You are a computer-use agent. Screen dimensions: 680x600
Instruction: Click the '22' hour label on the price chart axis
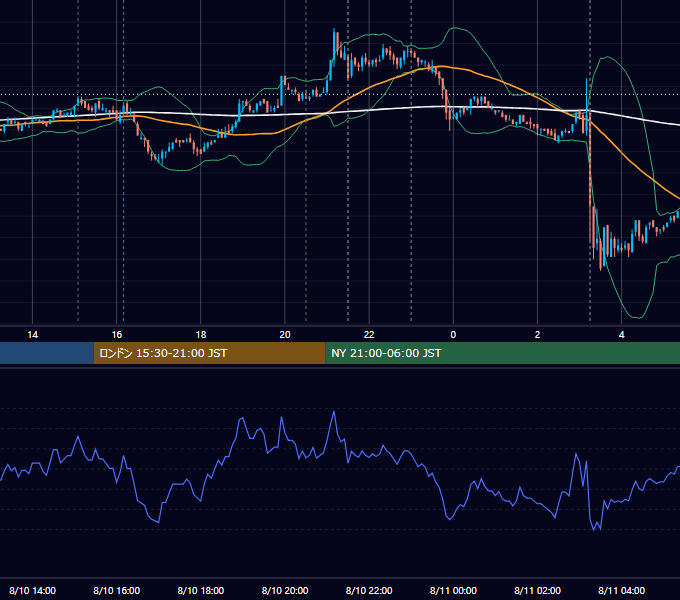[x=369, y=335]
